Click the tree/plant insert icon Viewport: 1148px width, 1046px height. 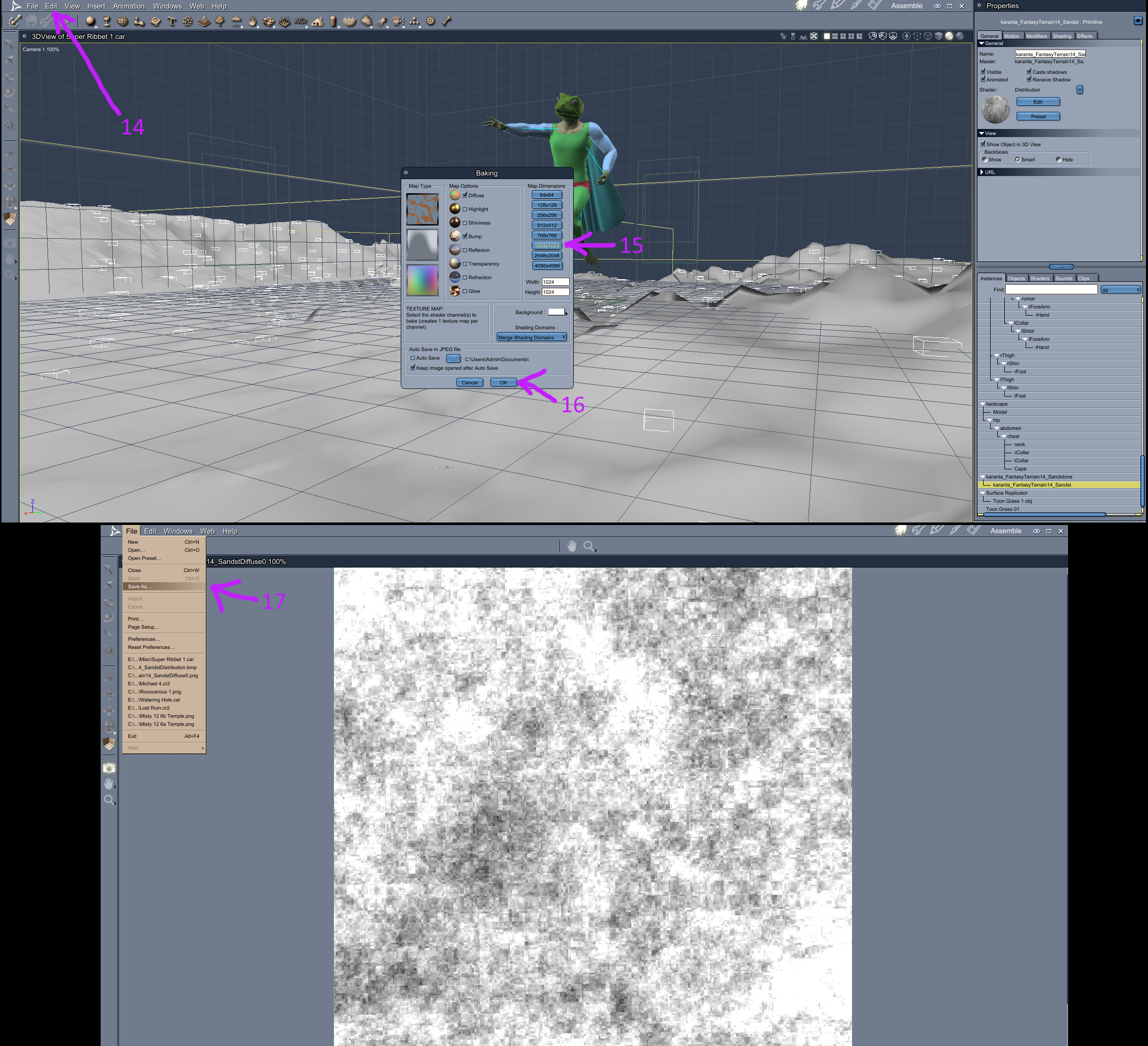click(220, 22)
